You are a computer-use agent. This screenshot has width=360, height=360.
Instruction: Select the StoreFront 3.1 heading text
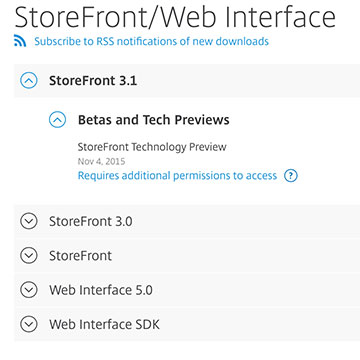[x=93, y=81]
